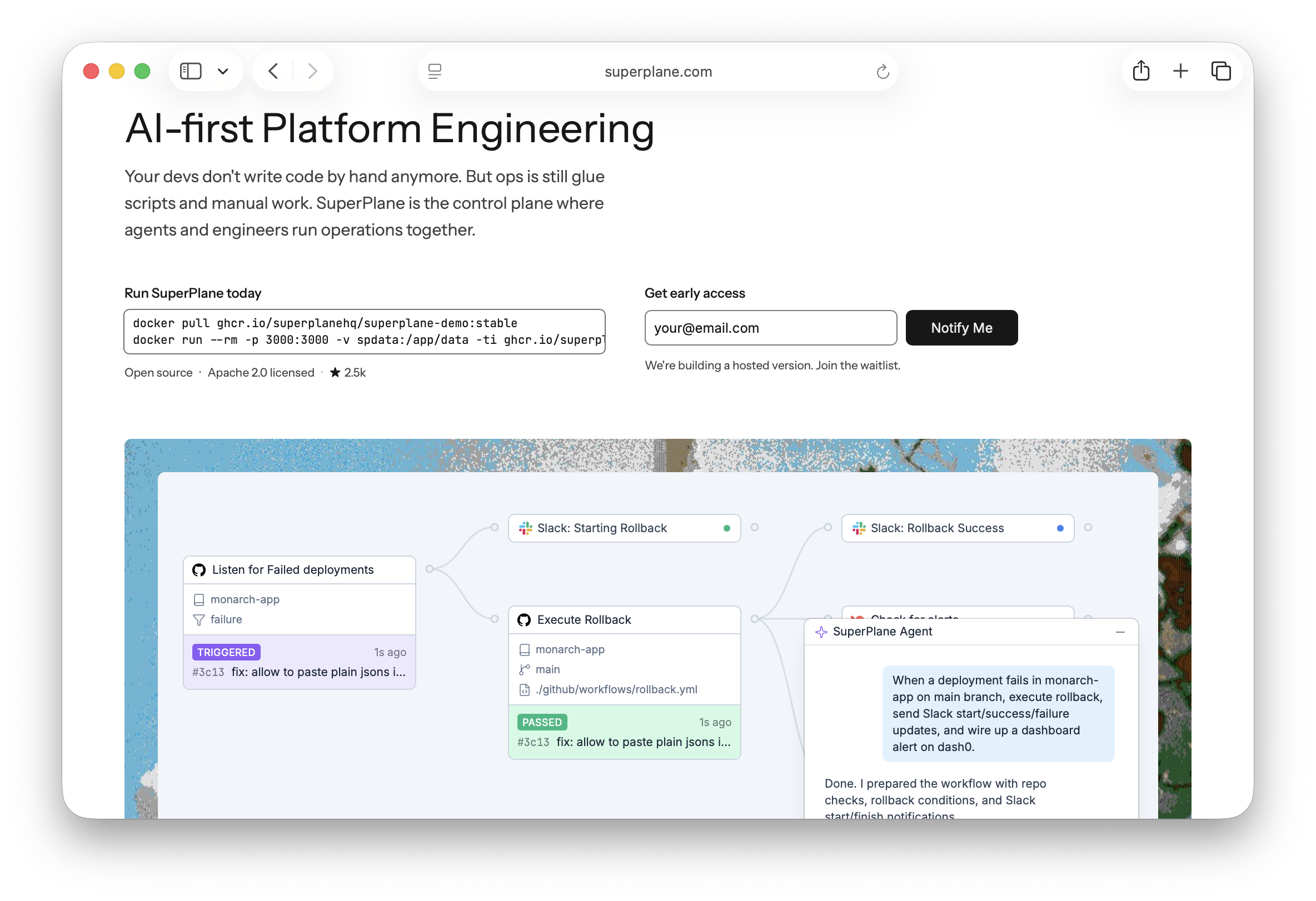
Task: Click the docker pull command box
Action: tap(365, 332)
